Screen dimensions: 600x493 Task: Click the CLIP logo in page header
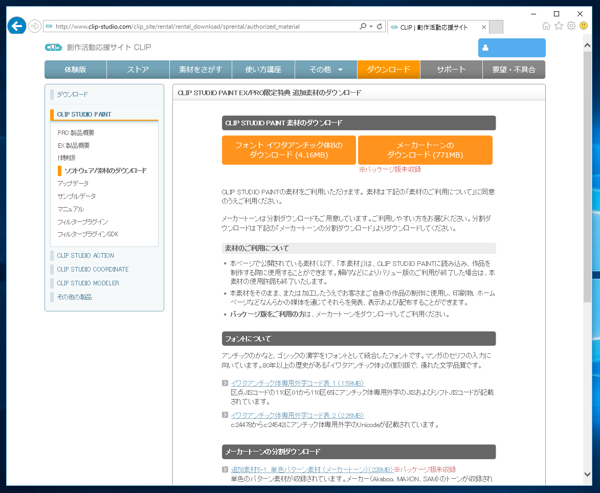pyautogui.click(x=53, y=47)
